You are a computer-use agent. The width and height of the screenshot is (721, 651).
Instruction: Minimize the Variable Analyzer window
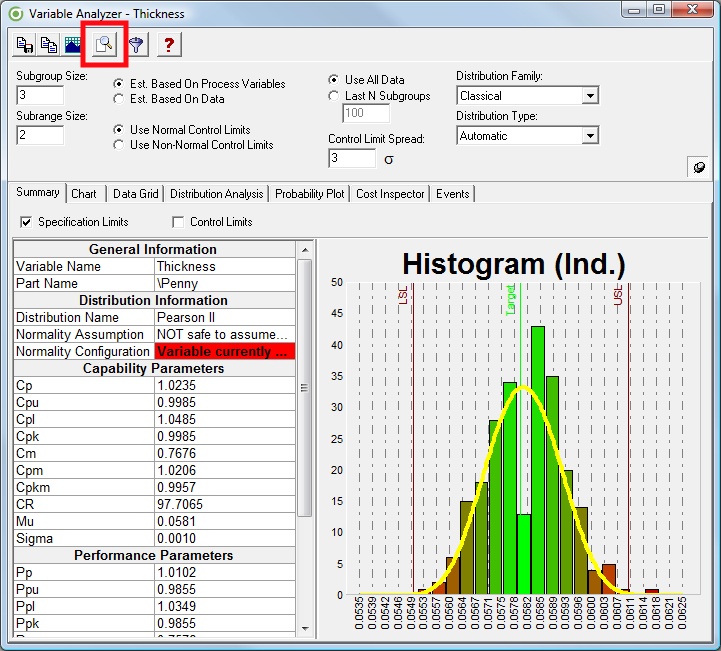tap(635, 9)
